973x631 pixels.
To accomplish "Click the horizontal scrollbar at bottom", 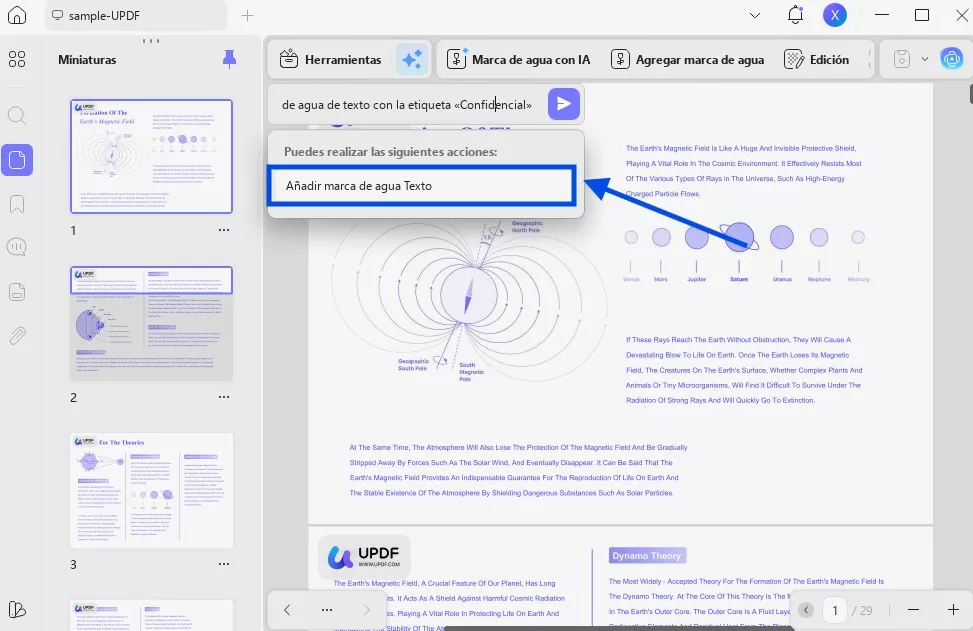I will 621,629.
